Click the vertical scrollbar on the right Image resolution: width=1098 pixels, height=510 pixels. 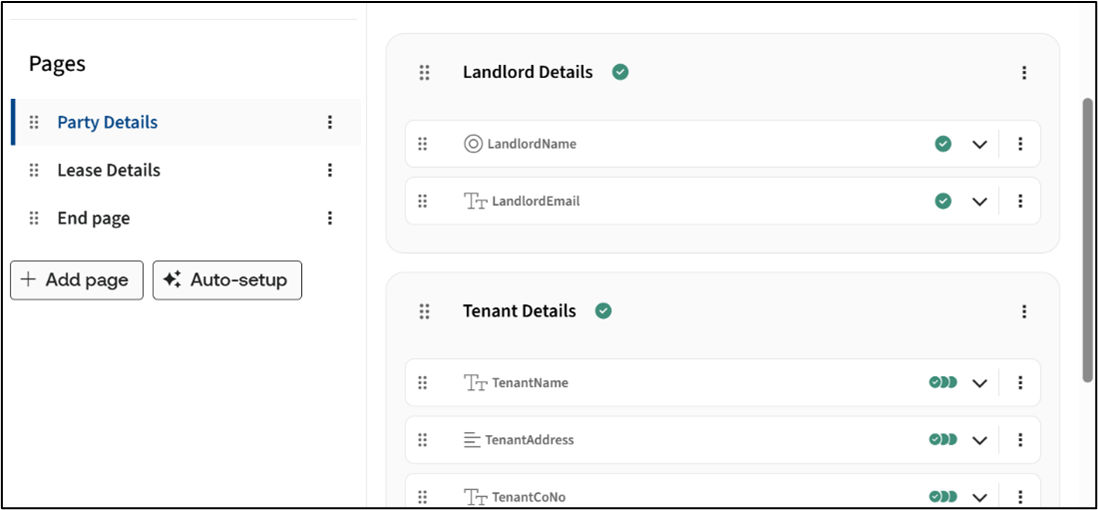tap(1088, 240)
